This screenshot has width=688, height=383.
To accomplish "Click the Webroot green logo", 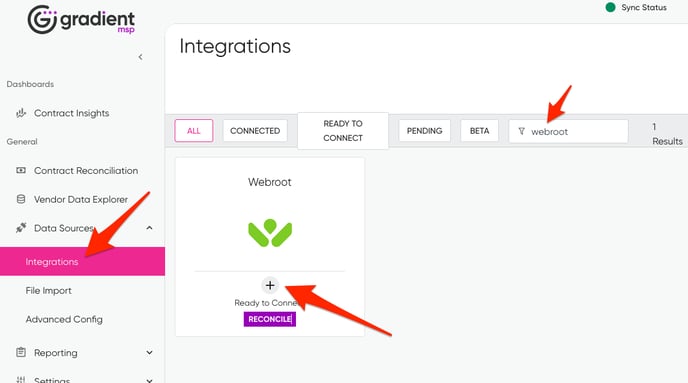I will coord(270,233).
